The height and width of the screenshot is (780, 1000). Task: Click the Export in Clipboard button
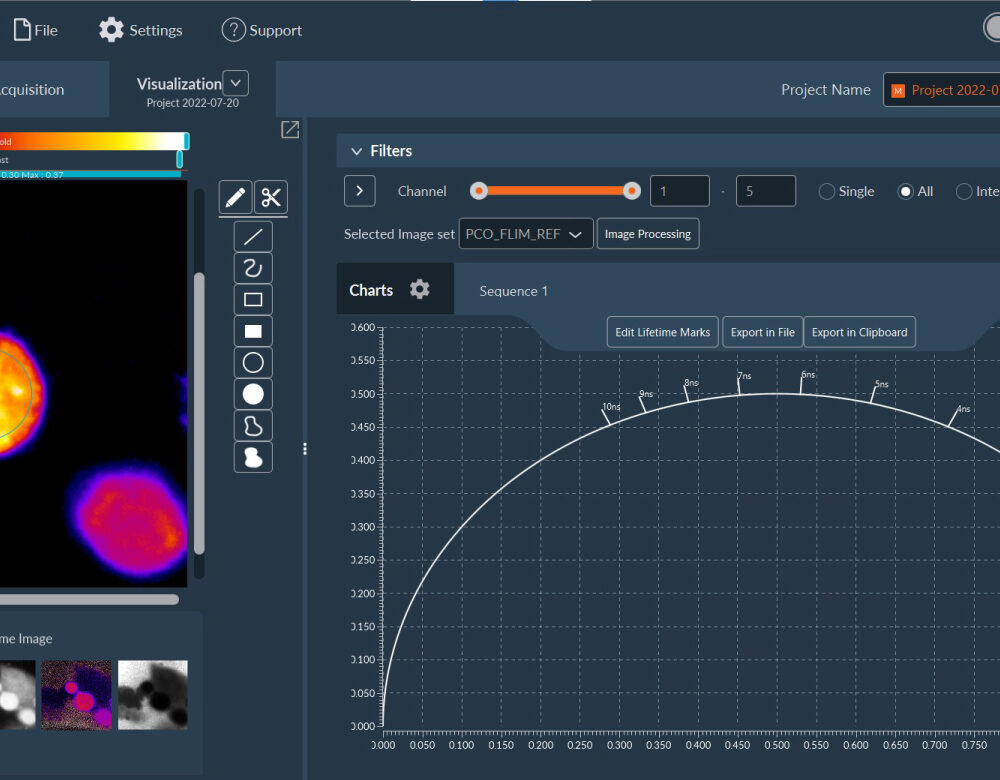tap(859, 332)
